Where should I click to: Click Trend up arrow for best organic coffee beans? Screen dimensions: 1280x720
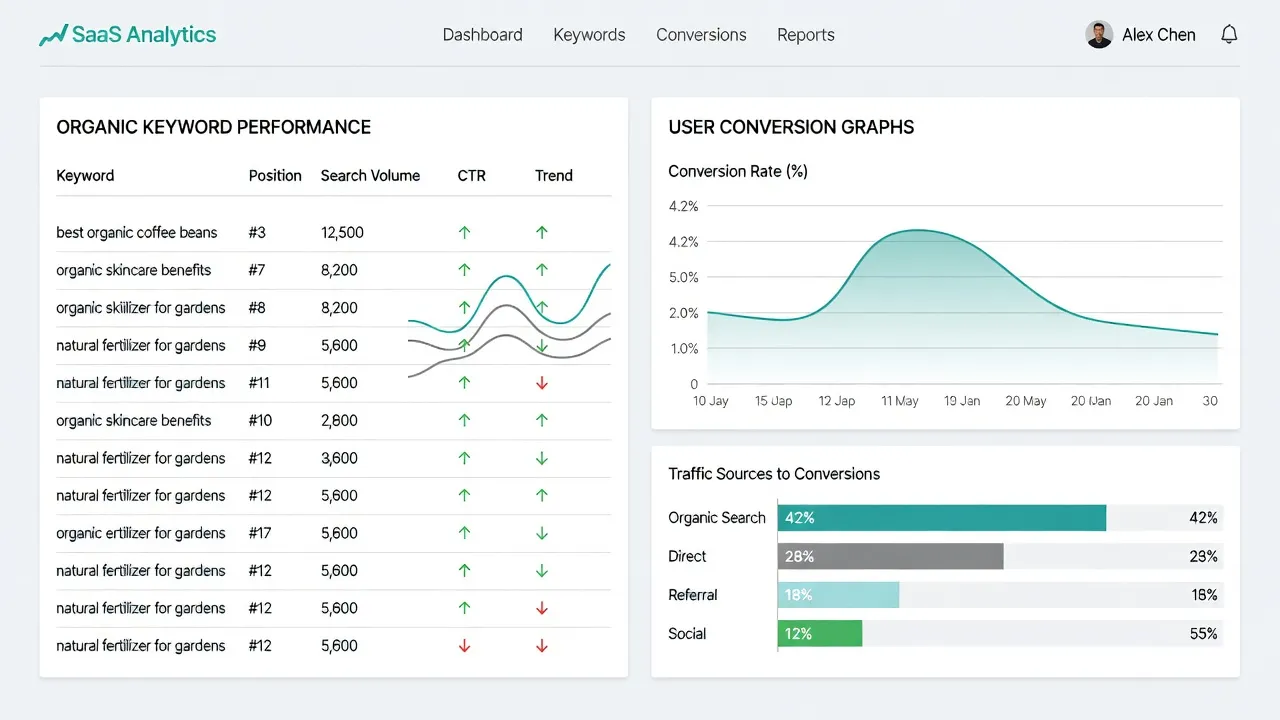click(x=542, y=232)
